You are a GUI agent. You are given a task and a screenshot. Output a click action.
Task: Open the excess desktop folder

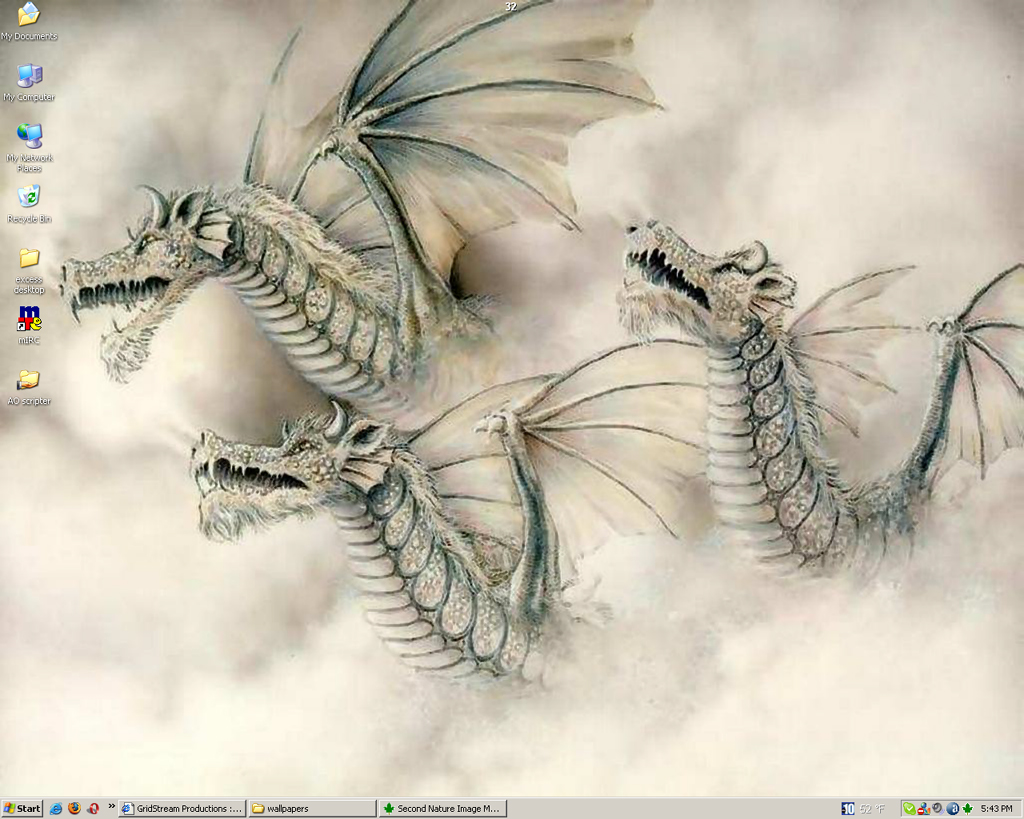(29, 259)
